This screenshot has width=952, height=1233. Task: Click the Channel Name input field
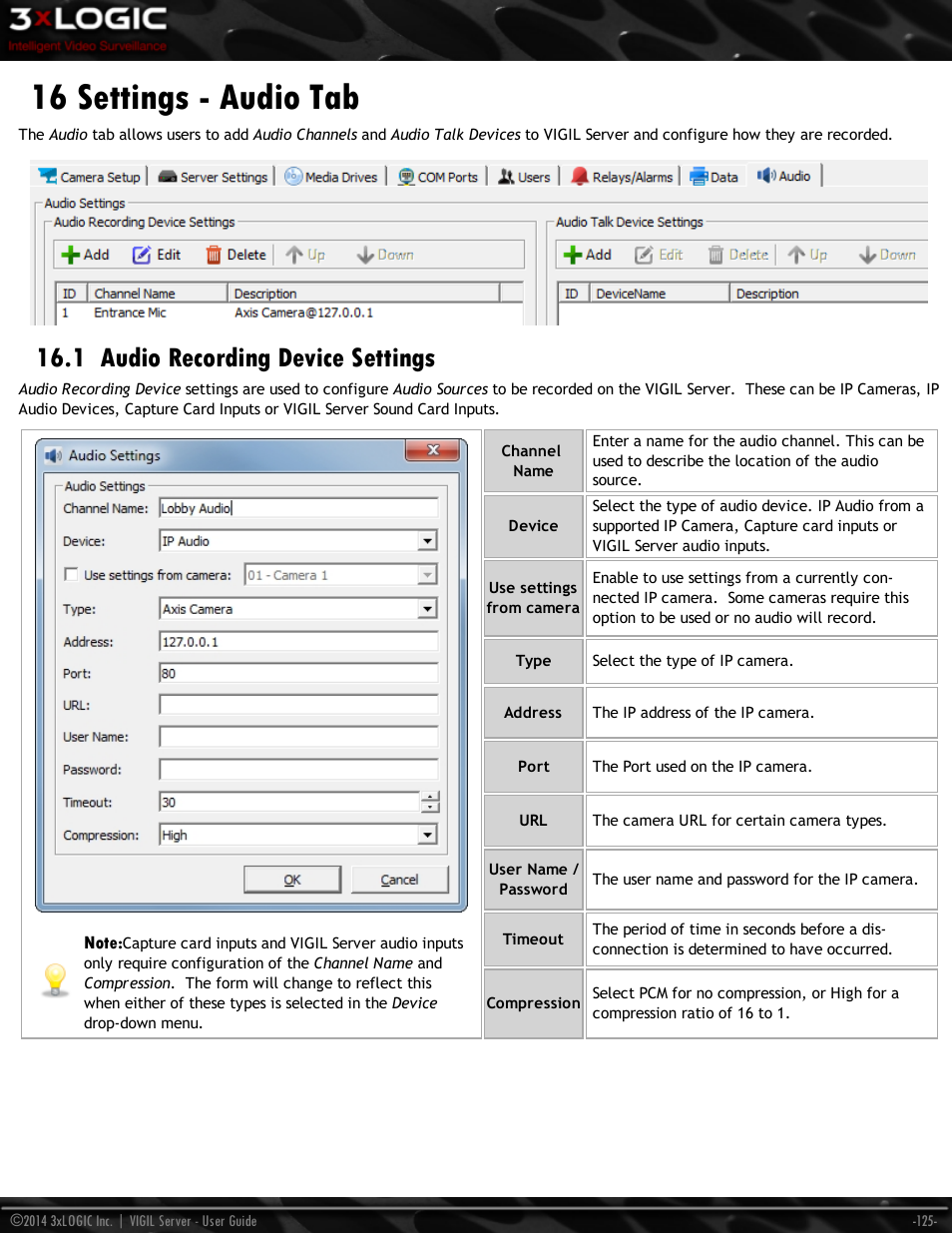(x=298, y=508)
